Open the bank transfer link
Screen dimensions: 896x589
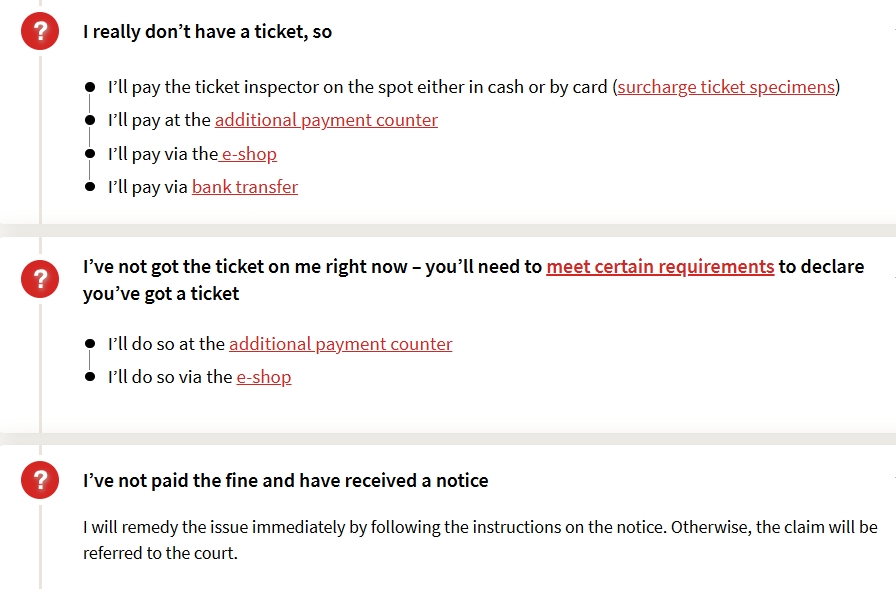[245, 187]
